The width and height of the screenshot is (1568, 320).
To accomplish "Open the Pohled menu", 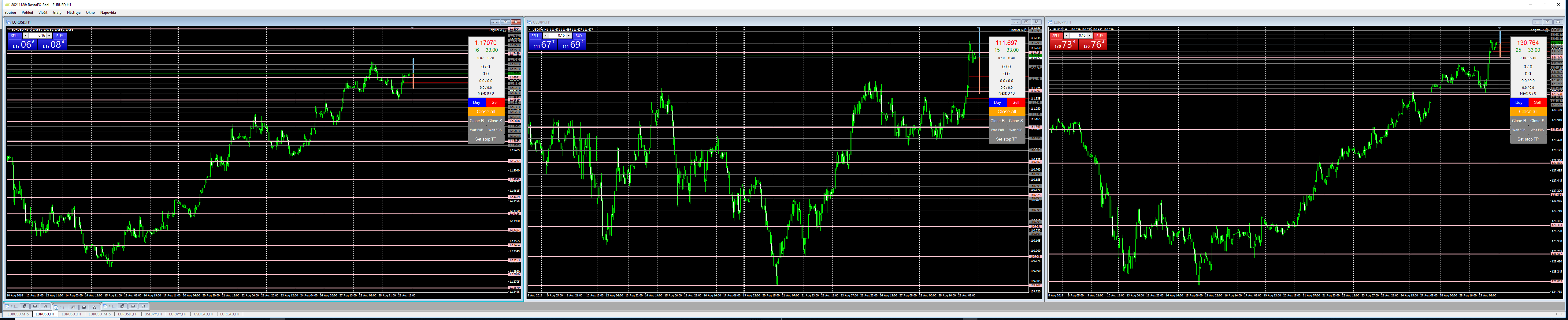I will point(28,12).
